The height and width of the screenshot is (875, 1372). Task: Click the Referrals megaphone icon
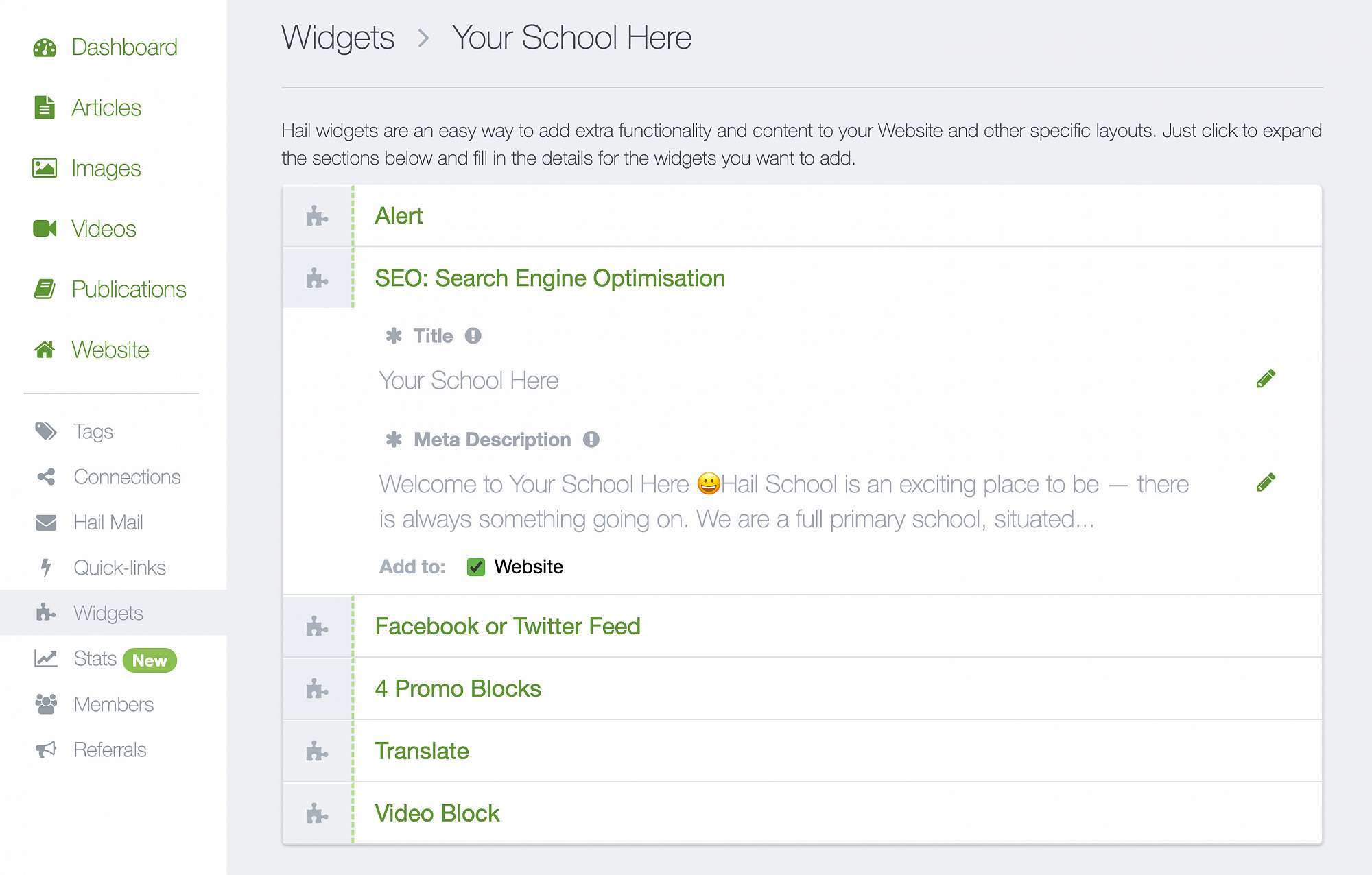pyautogui.click(x=46, y=750)
